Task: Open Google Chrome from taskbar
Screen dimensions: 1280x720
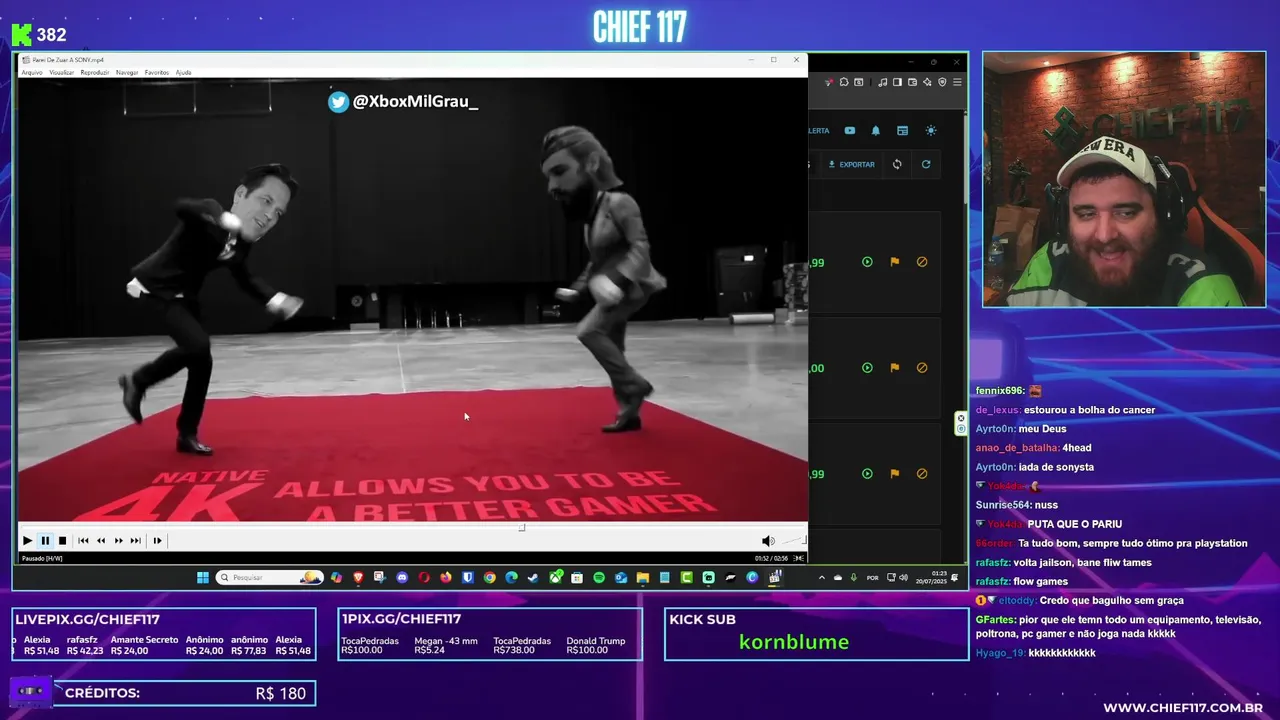Action: pos(490,577)
